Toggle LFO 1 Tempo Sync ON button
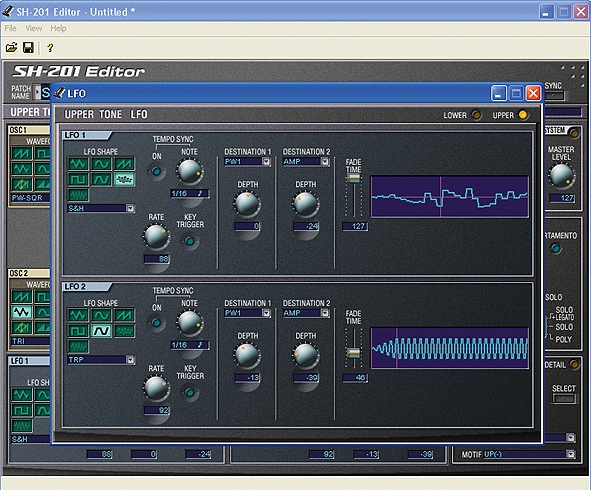 pos(156,172)
